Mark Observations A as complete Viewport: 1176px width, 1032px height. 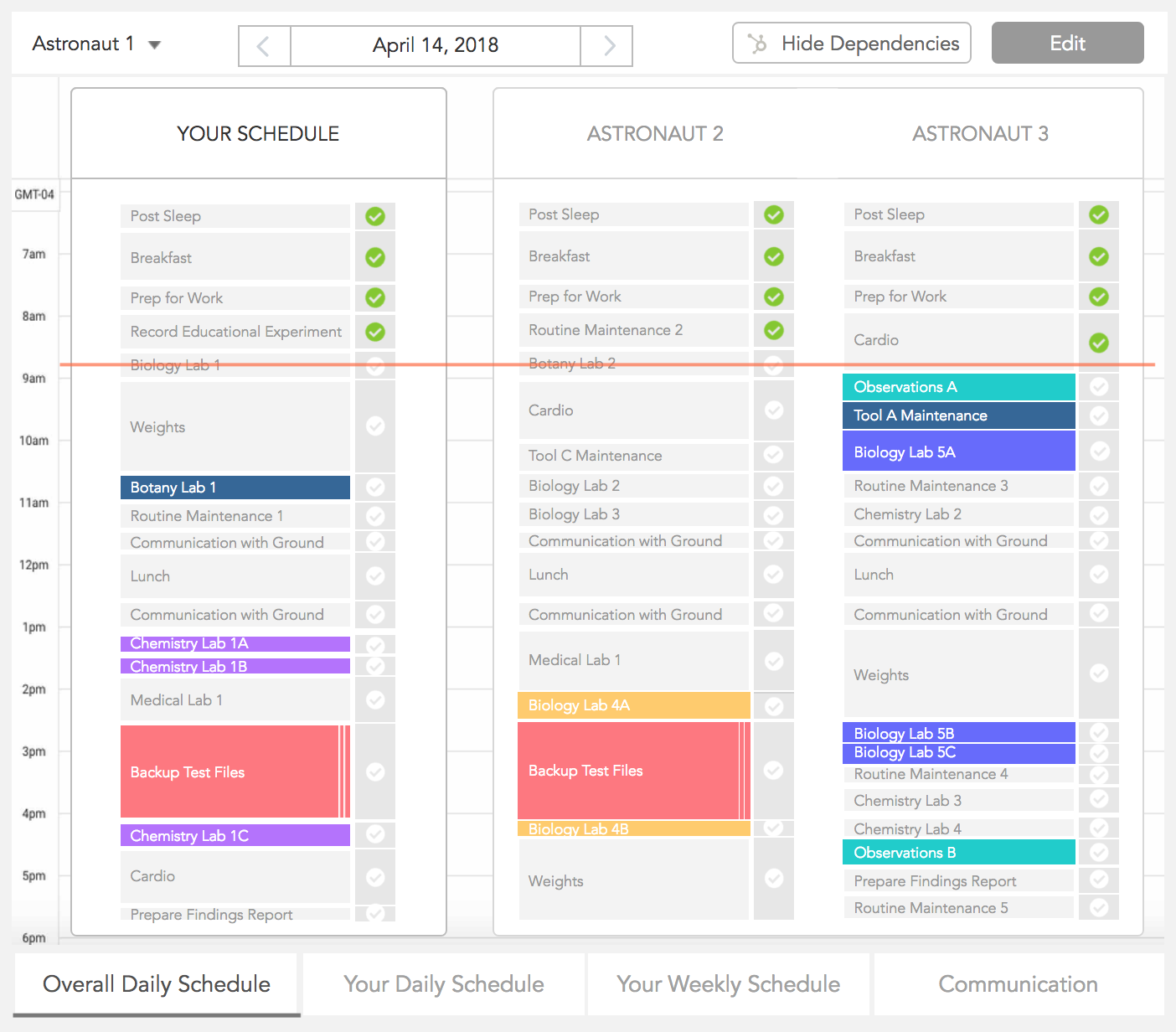[x=1099, y=386]
